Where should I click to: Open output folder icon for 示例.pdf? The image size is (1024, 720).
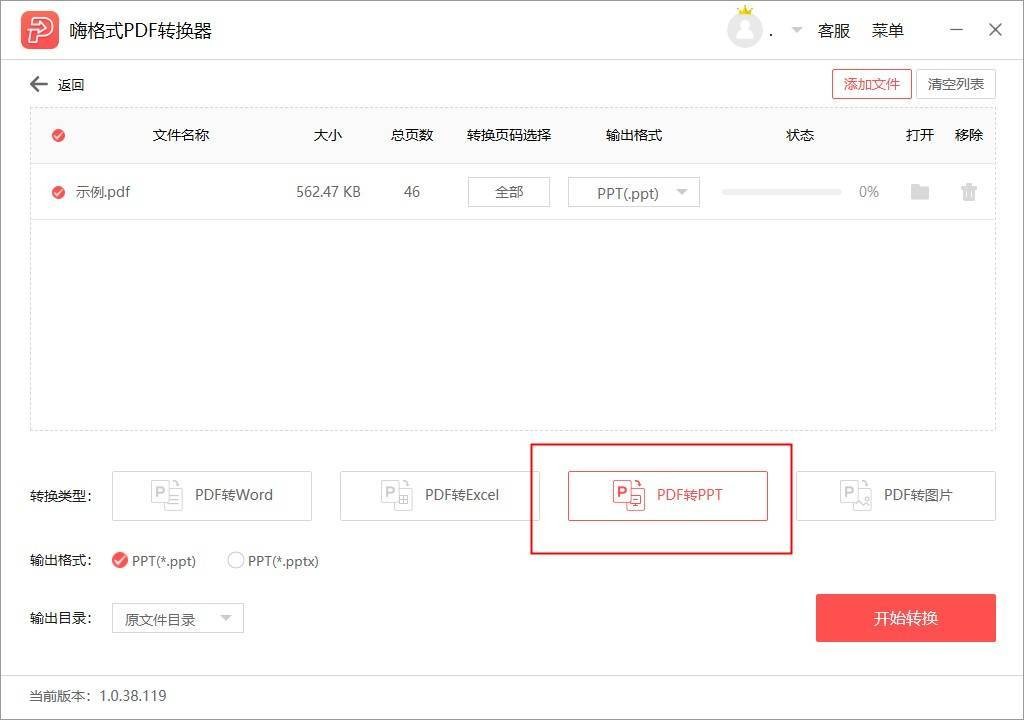pos(920,192)
